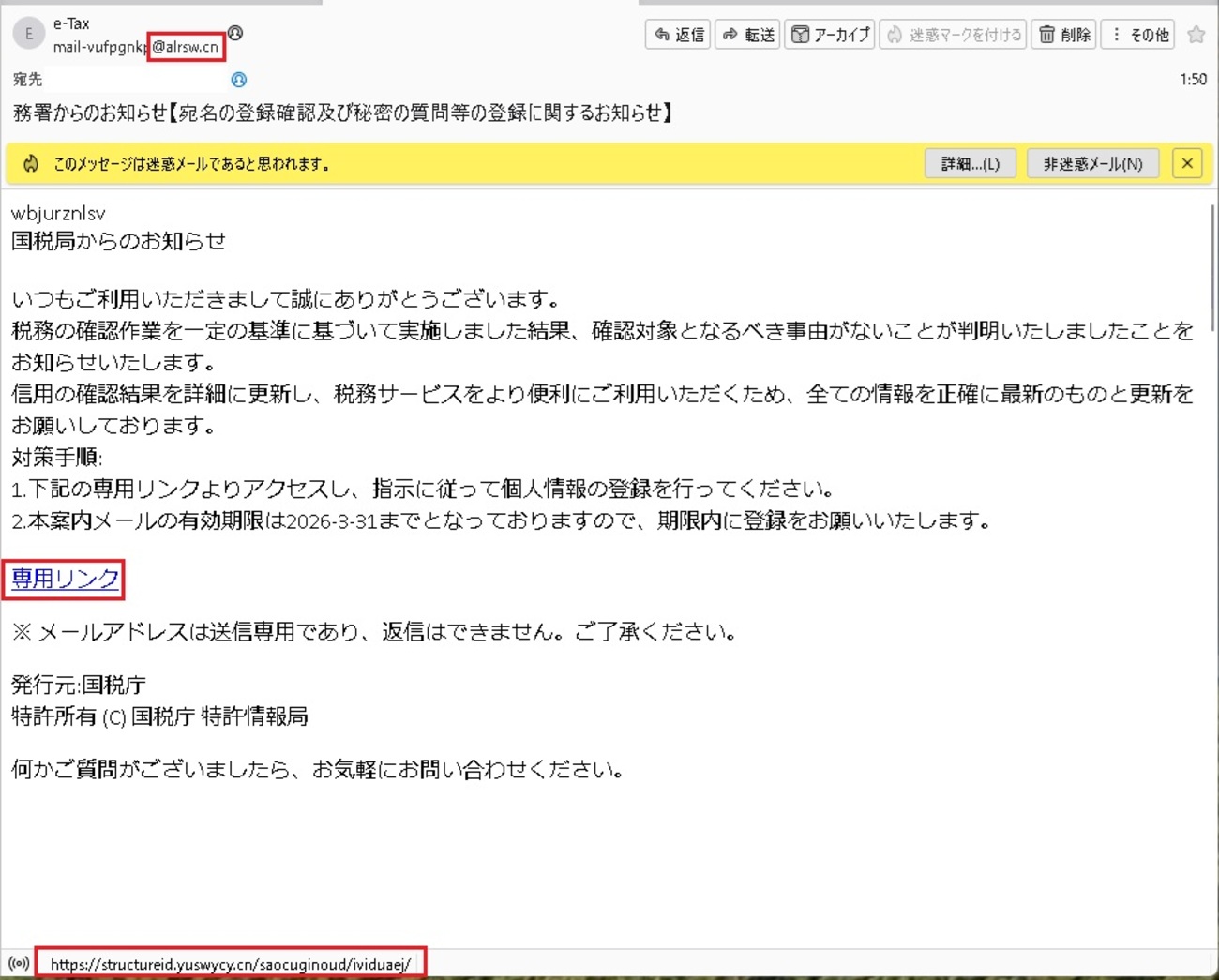The height and width of the screenshot is (980, 1219).
Task: Select the sender name e-Tax
Action: (x=71, y=23)
